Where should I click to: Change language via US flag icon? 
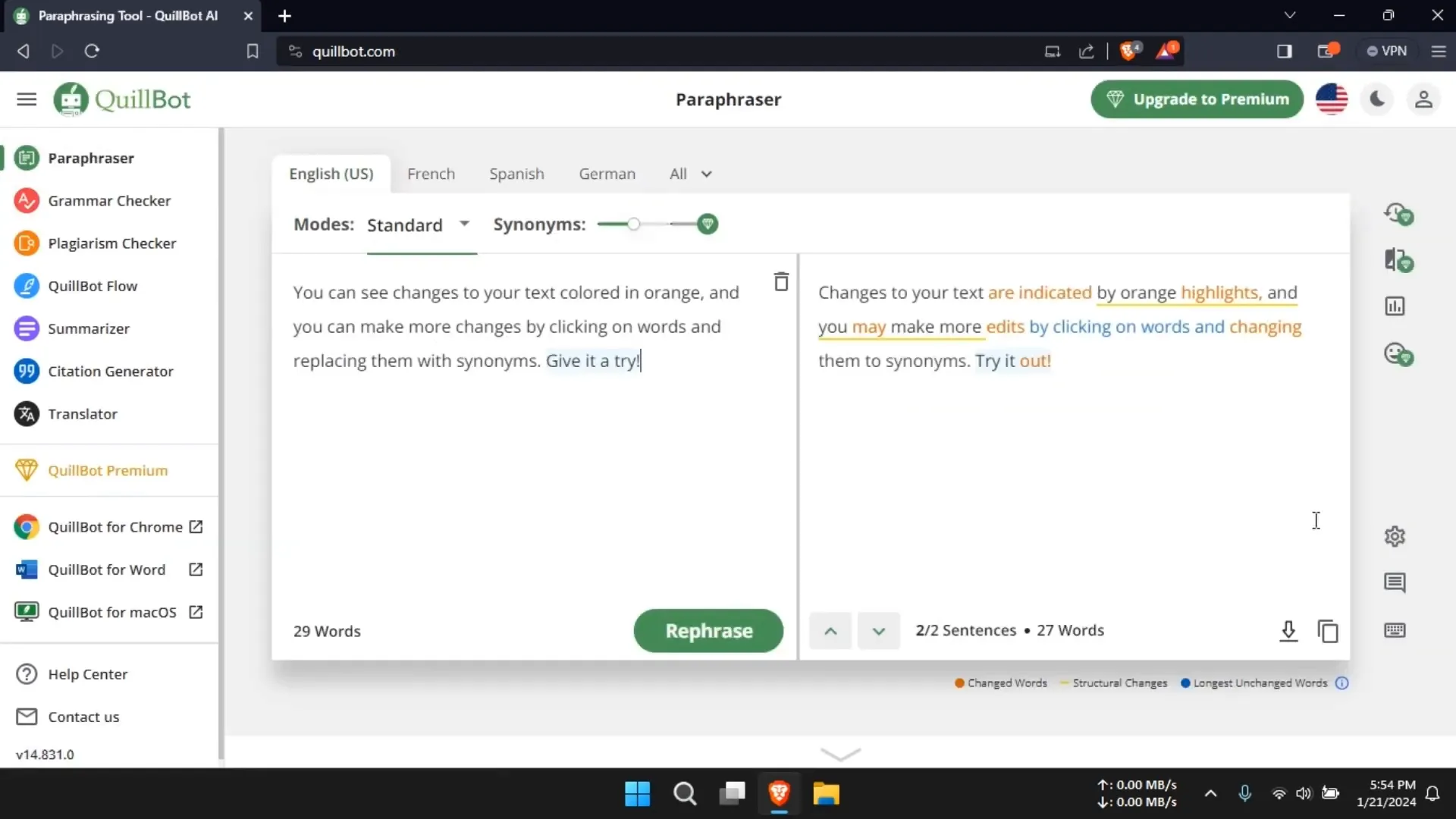(1332, 99)
